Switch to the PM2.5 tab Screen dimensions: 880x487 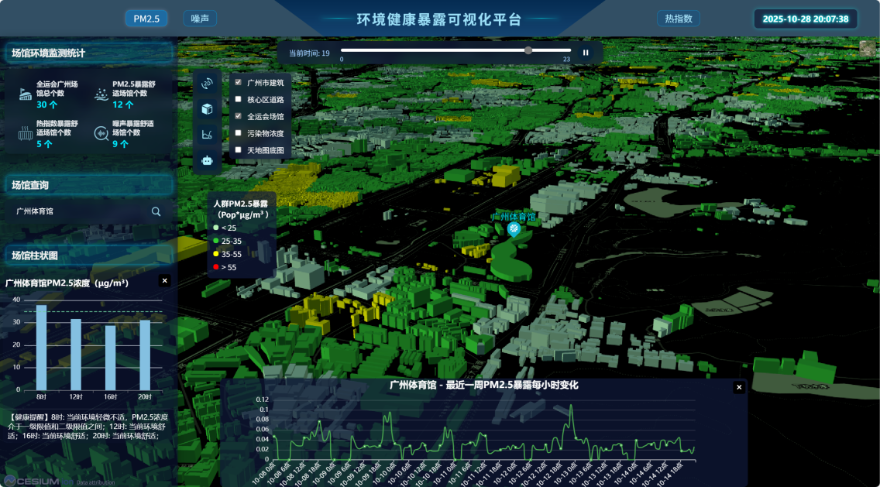click(146, 18)
